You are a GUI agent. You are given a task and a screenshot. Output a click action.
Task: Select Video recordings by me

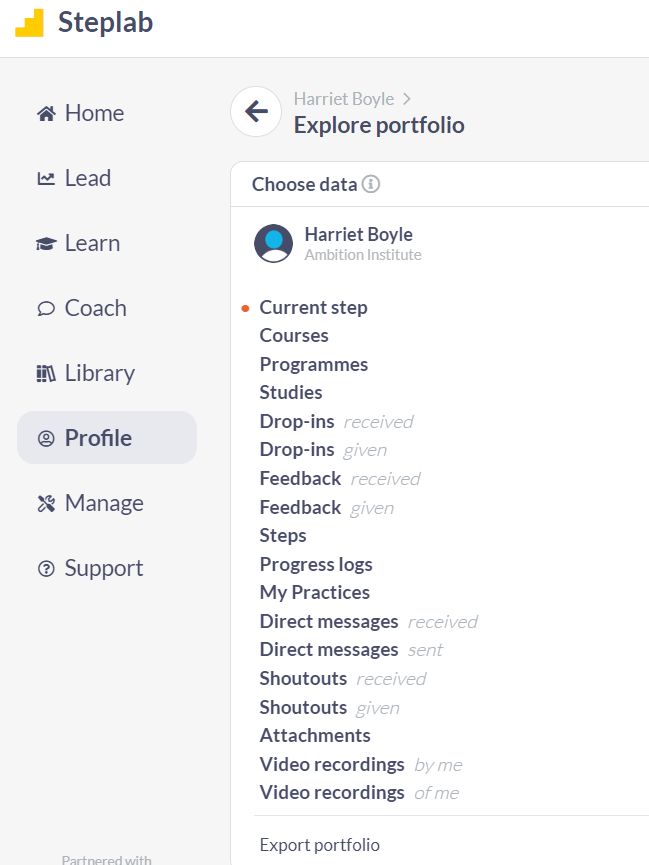point(361,765)
